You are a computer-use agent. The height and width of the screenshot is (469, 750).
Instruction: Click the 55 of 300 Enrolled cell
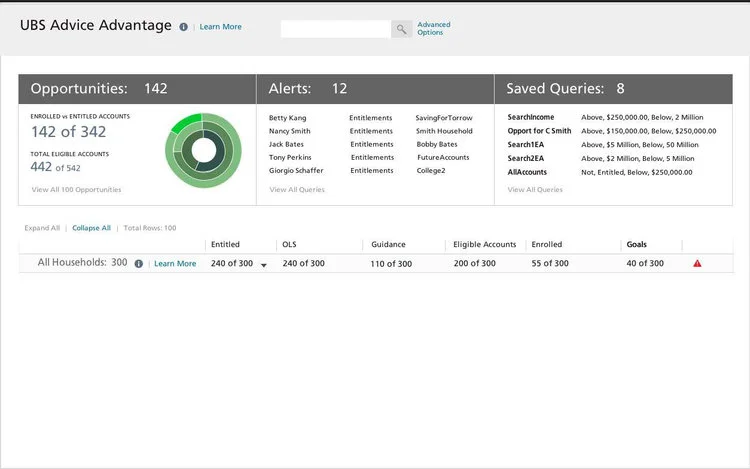(x=550, y=263)
